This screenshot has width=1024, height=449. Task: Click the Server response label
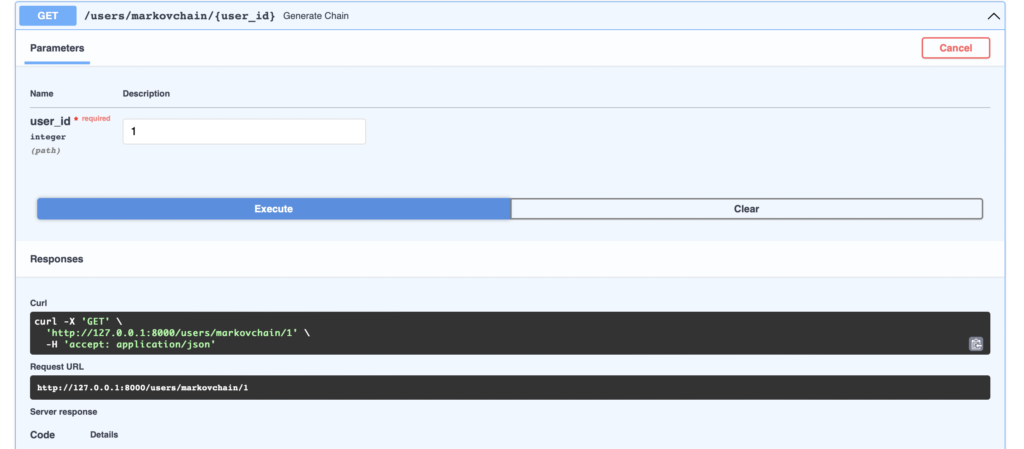point(63,411)
